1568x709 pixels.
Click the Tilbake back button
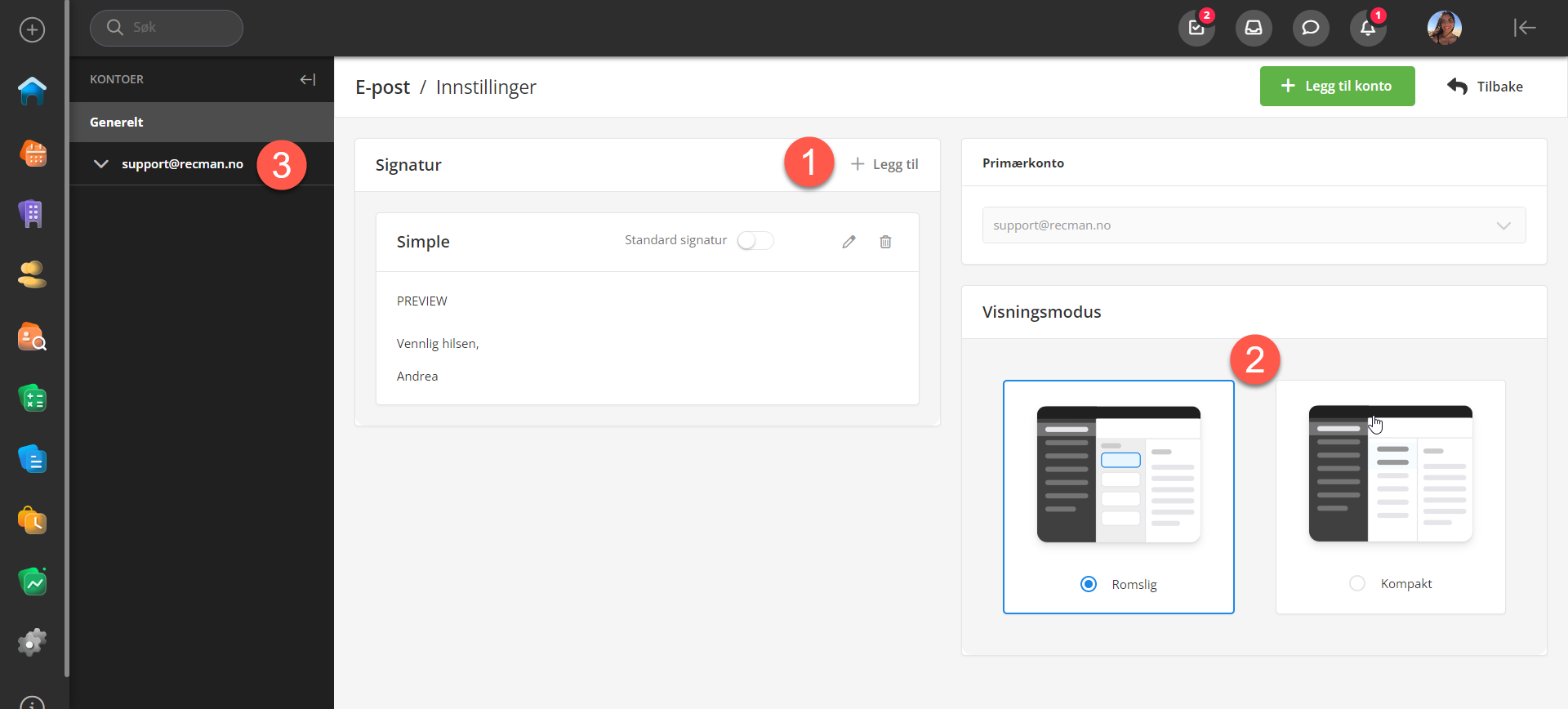click(x=1485, y=87)
